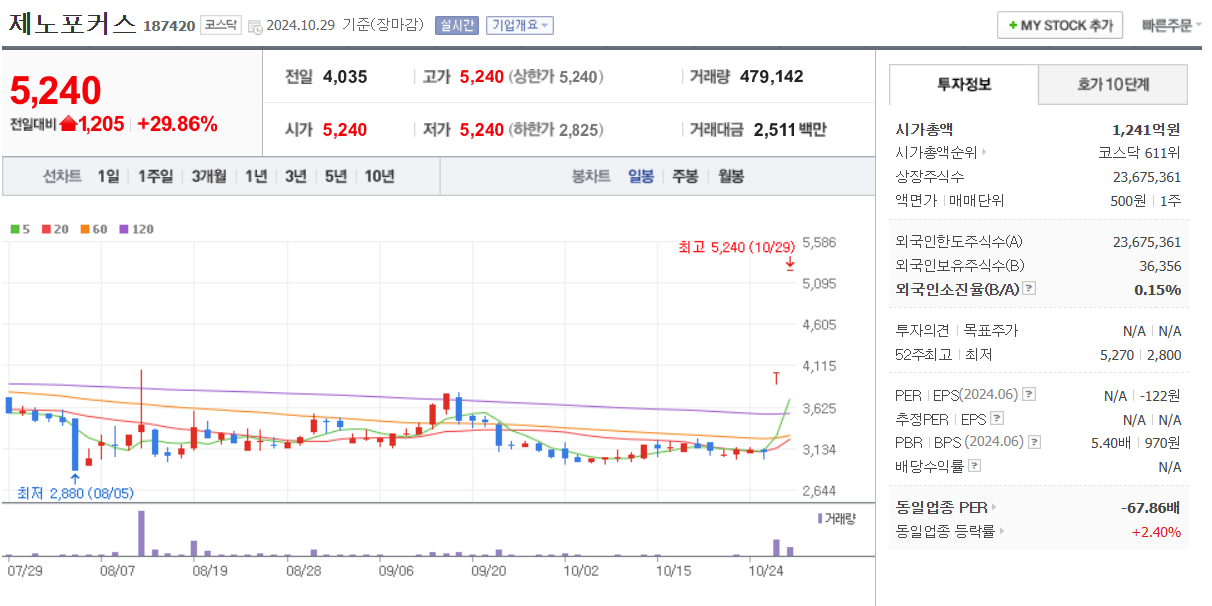Click orange 60-day moving average legend square
Viewport: 1212px width, 606px height.
tap(85, 229)
